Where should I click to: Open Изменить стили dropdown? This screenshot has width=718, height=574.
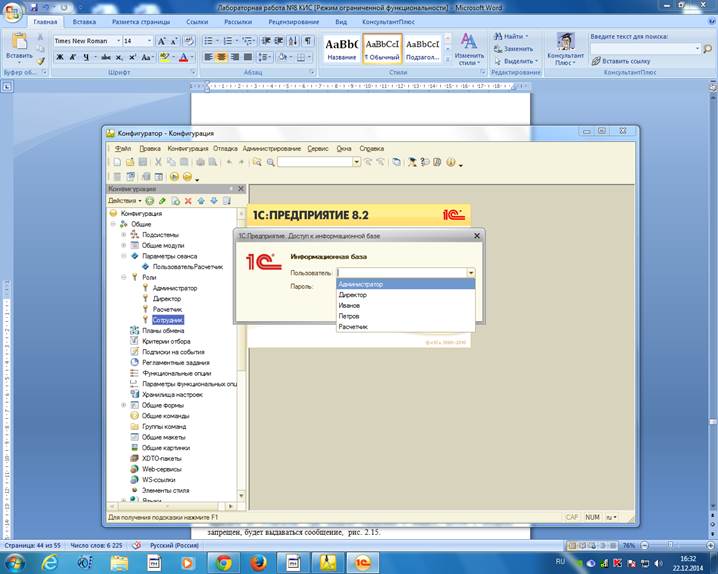(469, 49)
